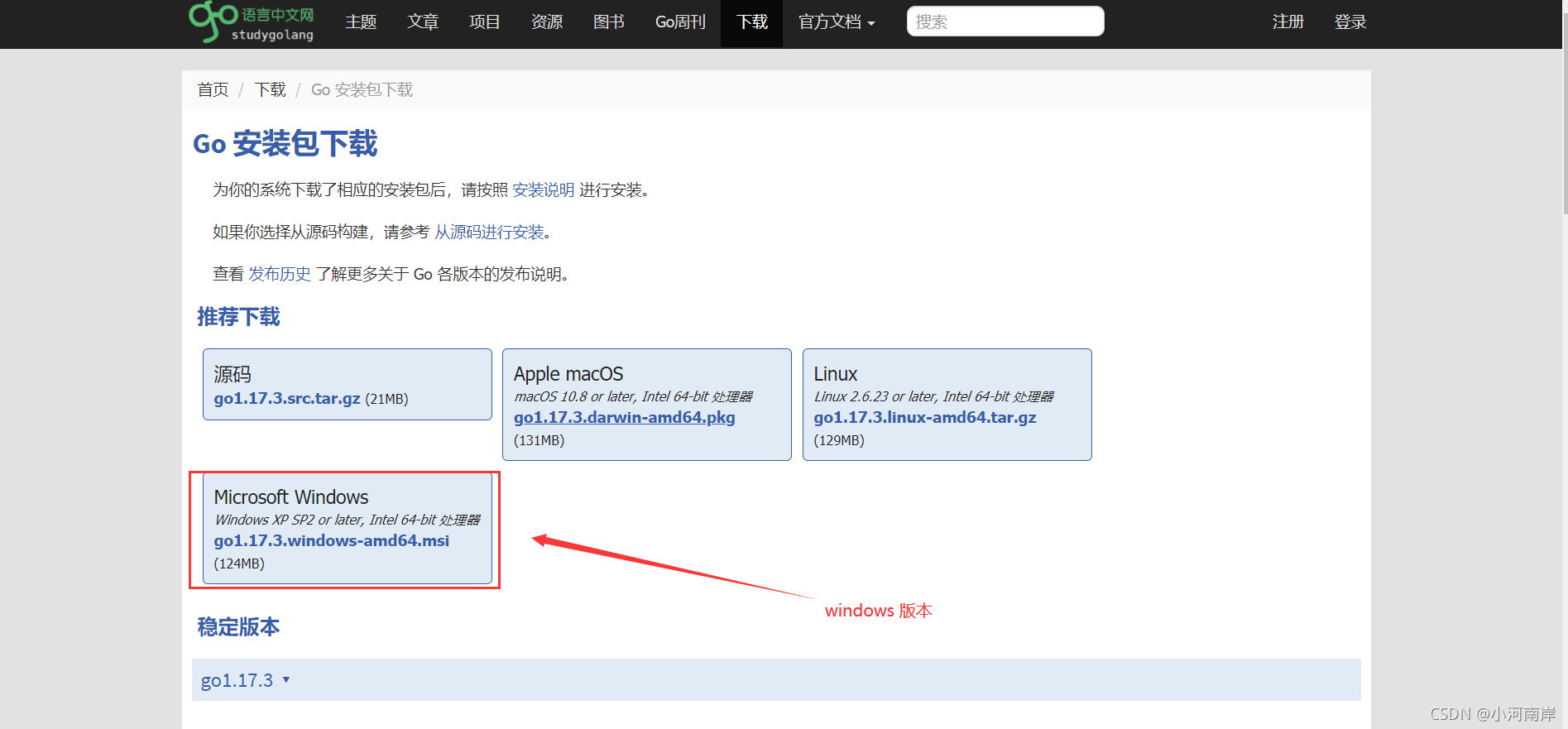Open the 安装说明 link
The height and width of the screenshot is (729, 1568).
(544, 190)
